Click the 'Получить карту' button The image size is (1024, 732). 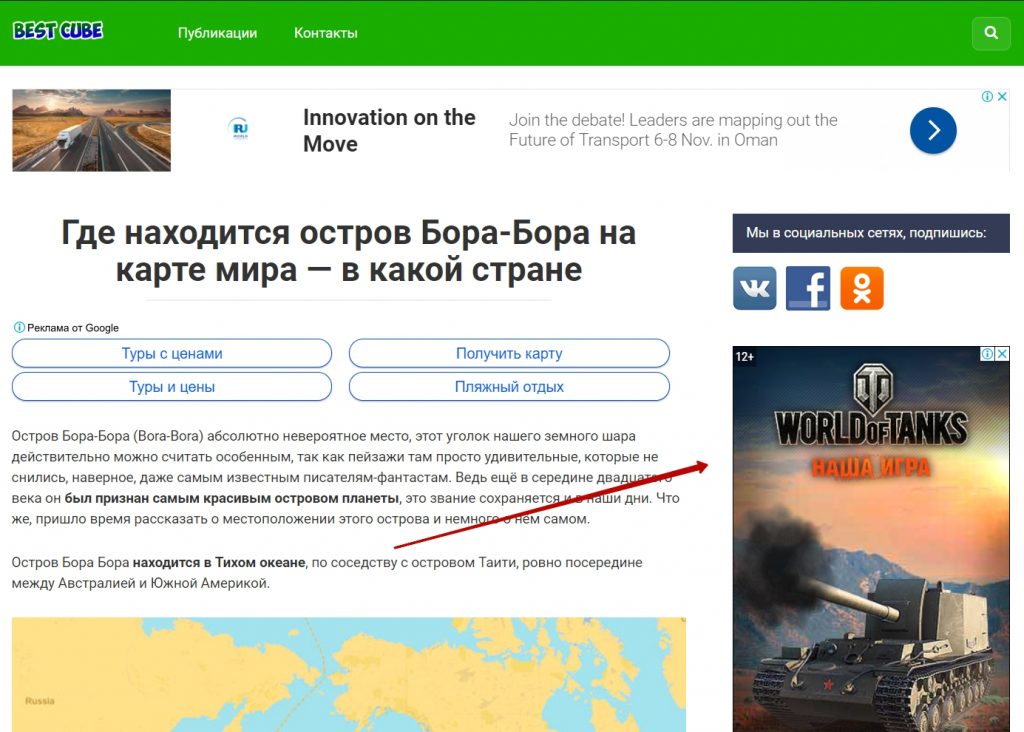pyautogui.click(x=509, y=353)
